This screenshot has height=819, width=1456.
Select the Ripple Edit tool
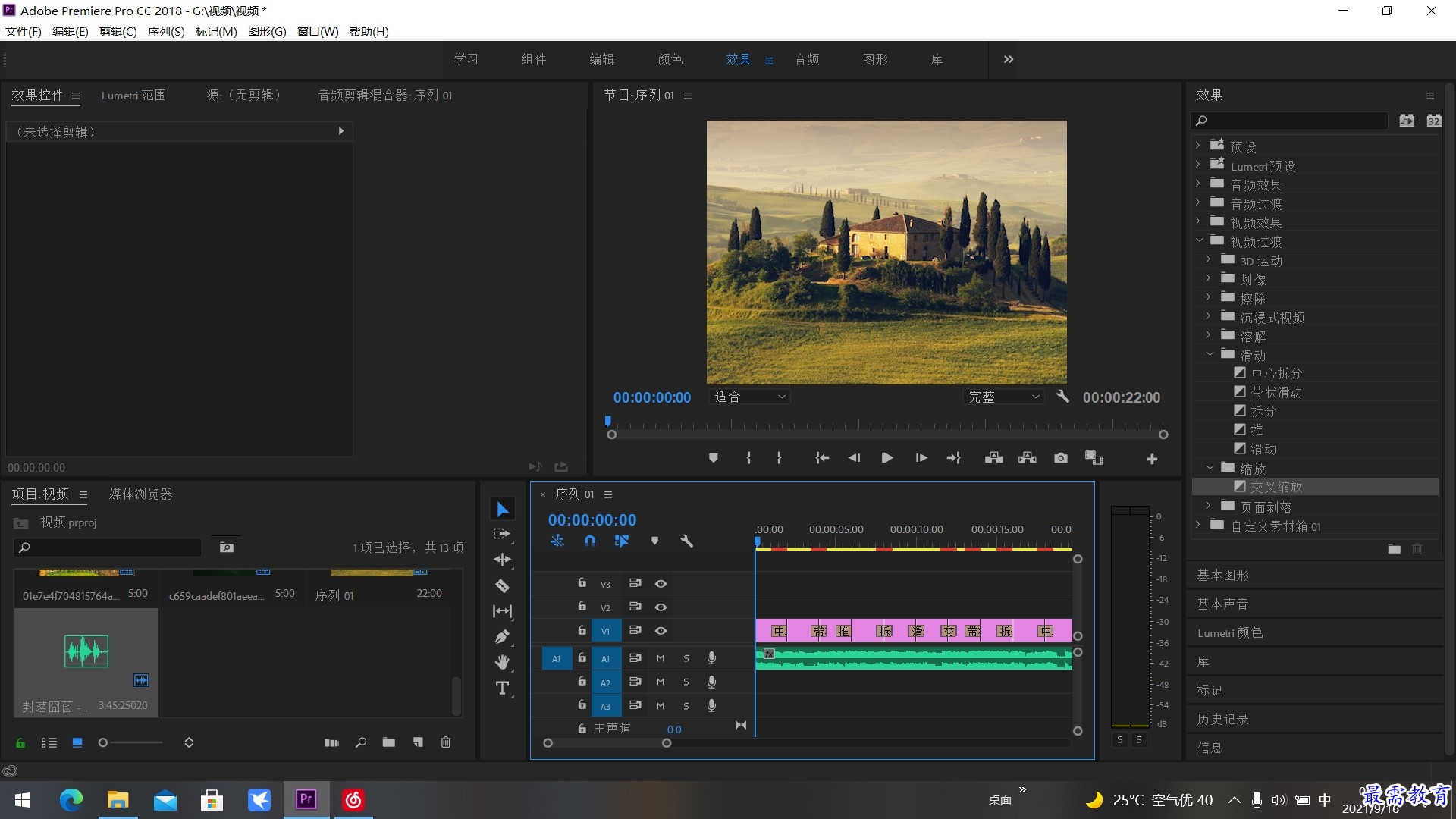(502, 560)
